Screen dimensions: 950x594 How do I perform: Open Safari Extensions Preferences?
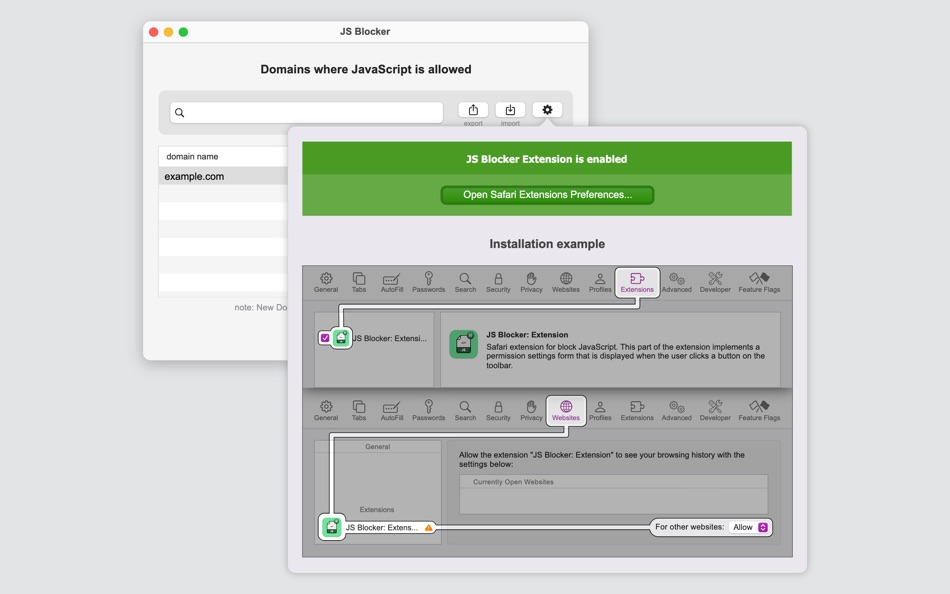[x=547, y=195]
